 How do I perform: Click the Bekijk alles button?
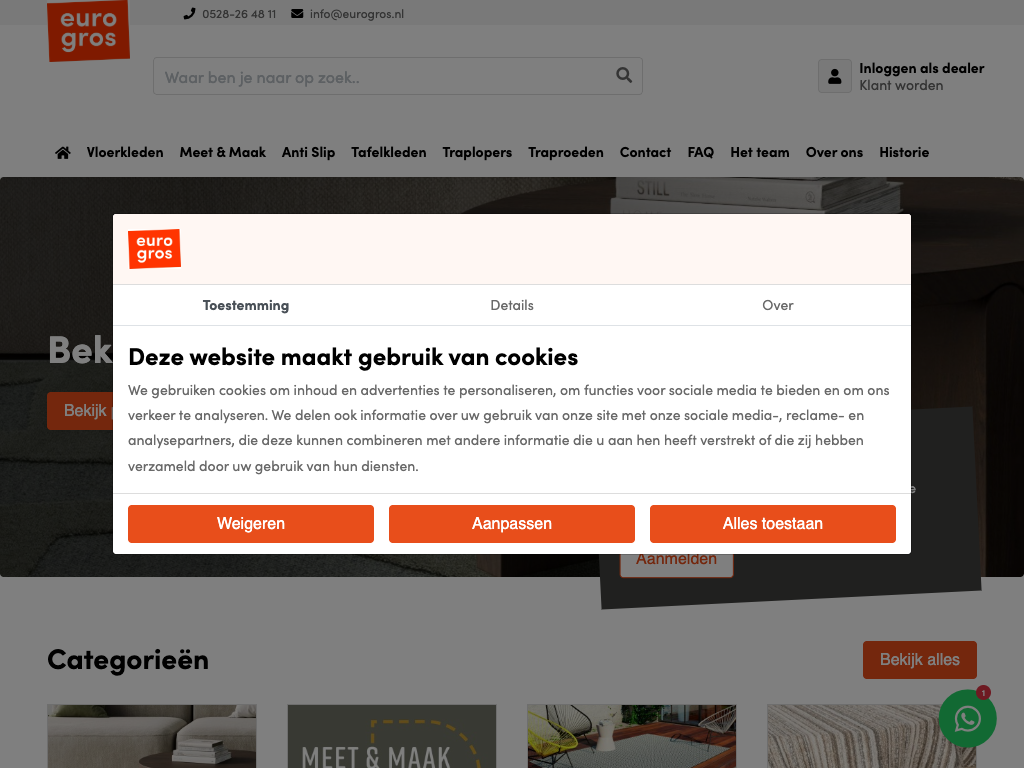pyautogui.click(x=920, y=660)
